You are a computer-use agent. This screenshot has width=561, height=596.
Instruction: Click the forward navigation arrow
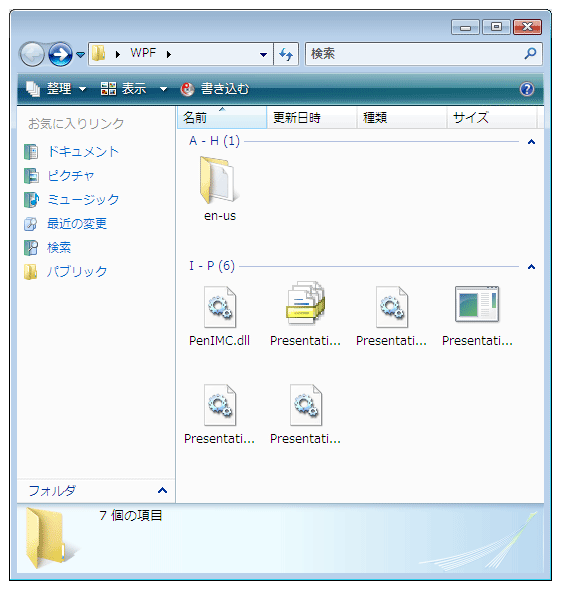click(60, 54)
